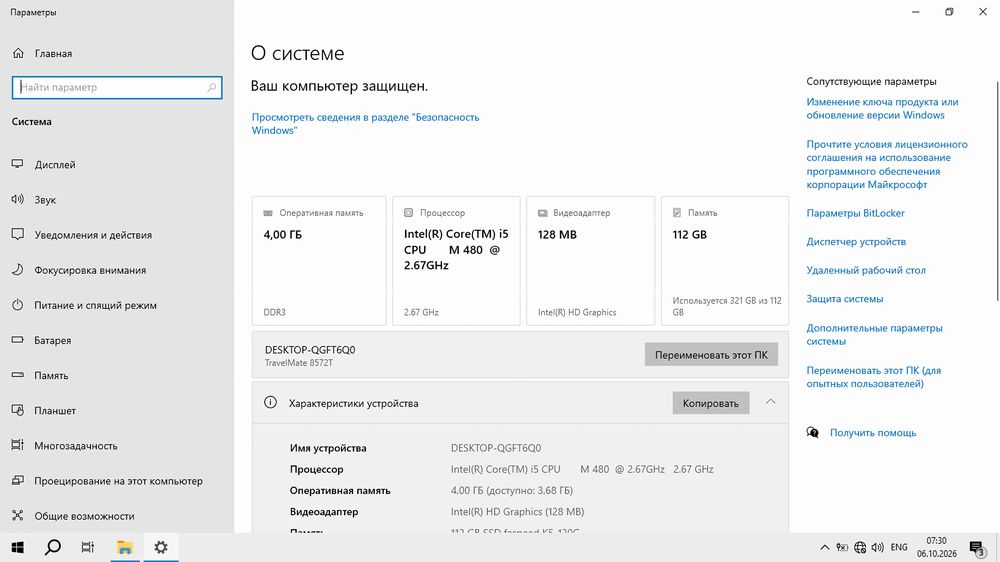Open Безопасность Windows details link

(365, 124)
